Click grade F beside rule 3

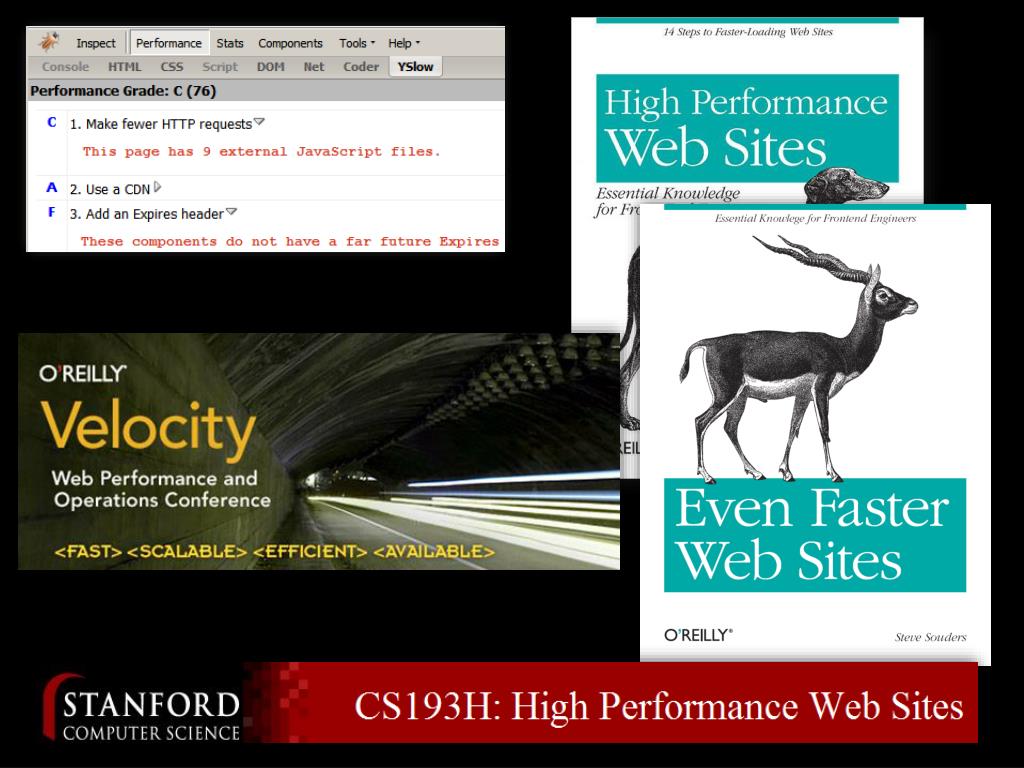[52, 212]
